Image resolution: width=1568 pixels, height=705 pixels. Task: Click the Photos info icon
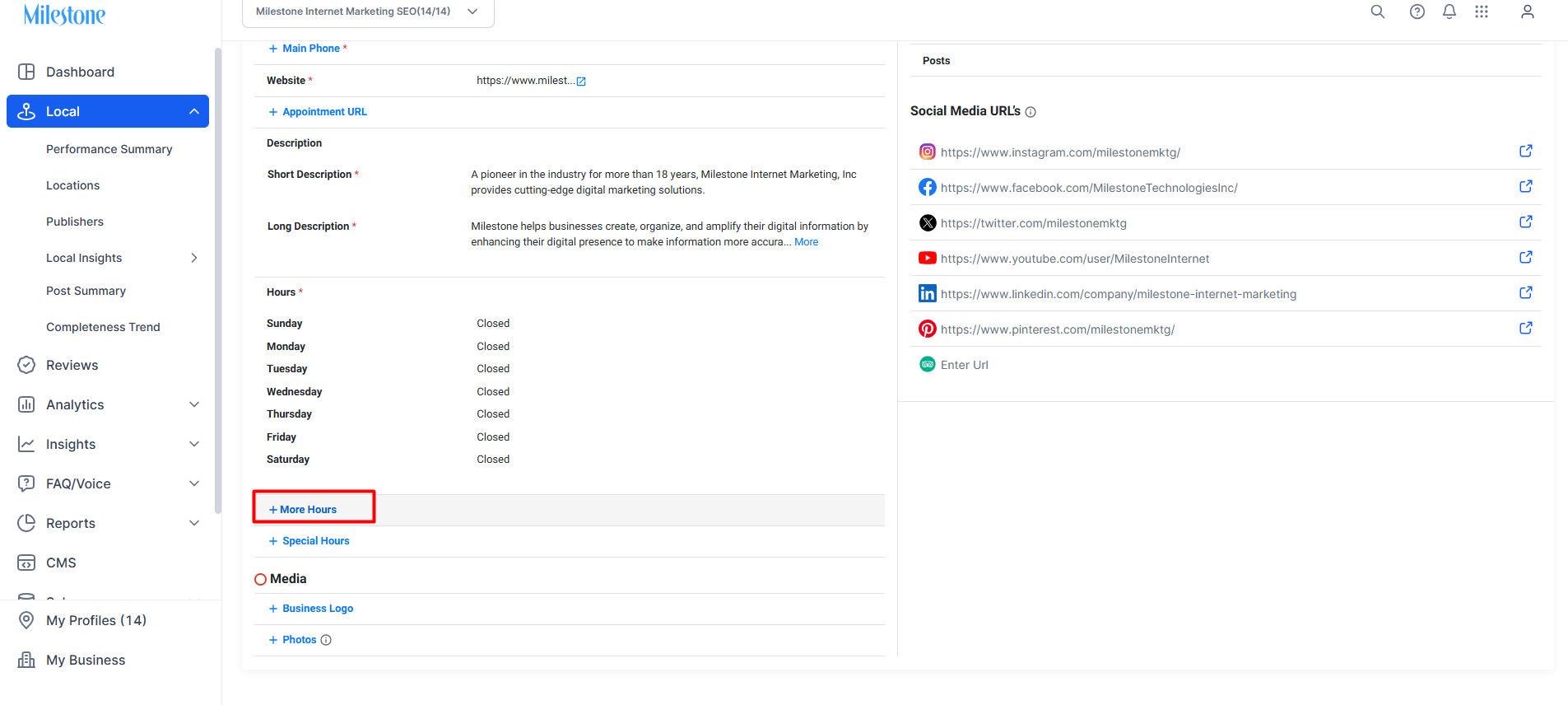[326, 640]
